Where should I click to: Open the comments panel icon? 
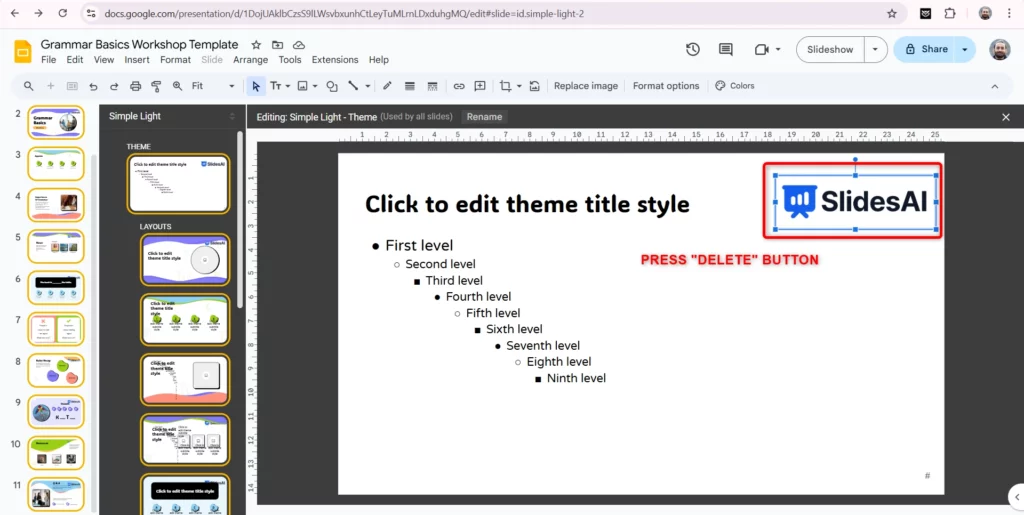(726, 49)
